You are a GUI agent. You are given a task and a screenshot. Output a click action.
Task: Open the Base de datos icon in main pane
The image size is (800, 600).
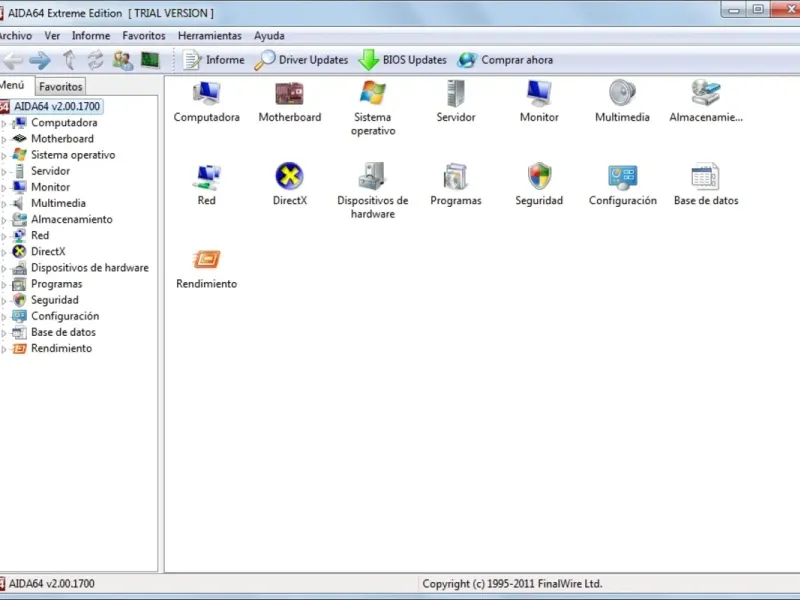[x=706, y=177]
